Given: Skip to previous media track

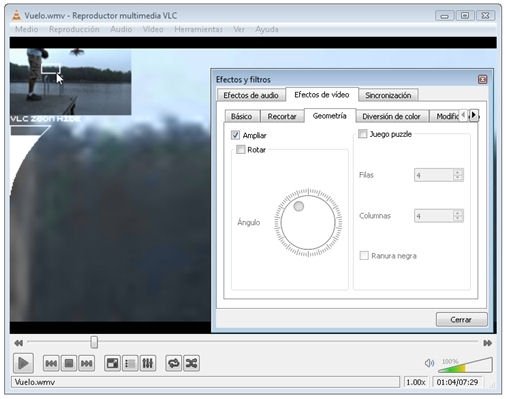Looking at the screenshot, I should [51, 363].
